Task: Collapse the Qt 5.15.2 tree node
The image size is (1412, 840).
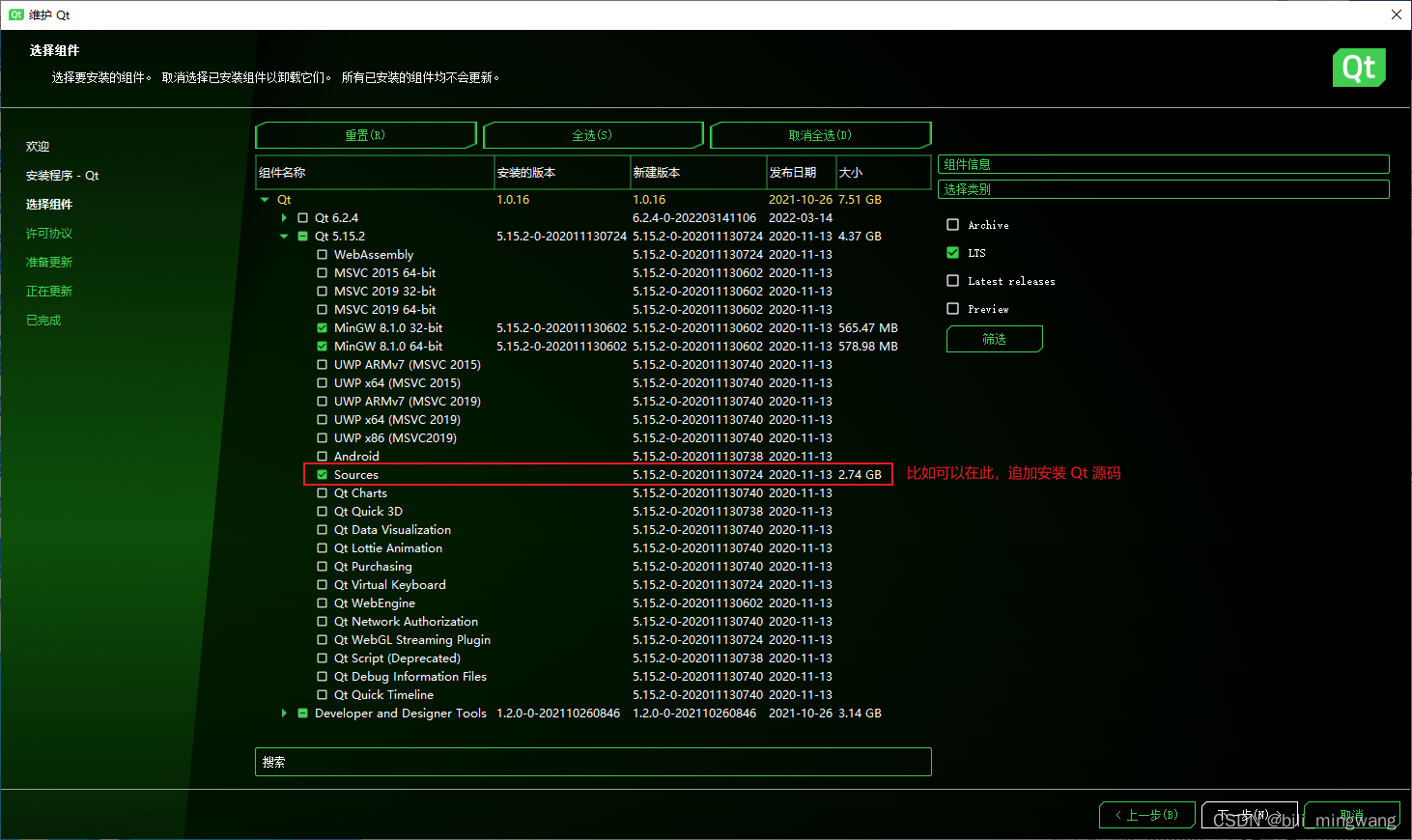Action: click(284, 237)
